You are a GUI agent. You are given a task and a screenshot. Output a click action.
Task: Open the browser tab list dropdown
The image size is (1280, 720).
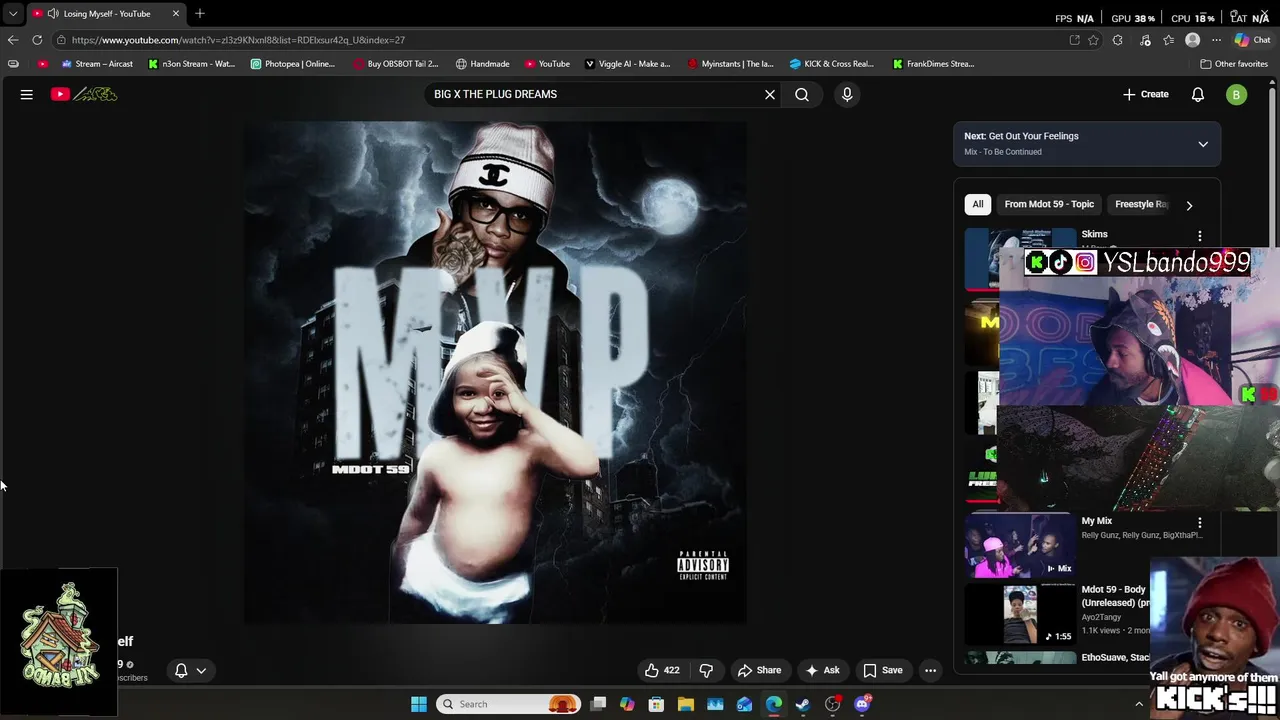(13, 14)
